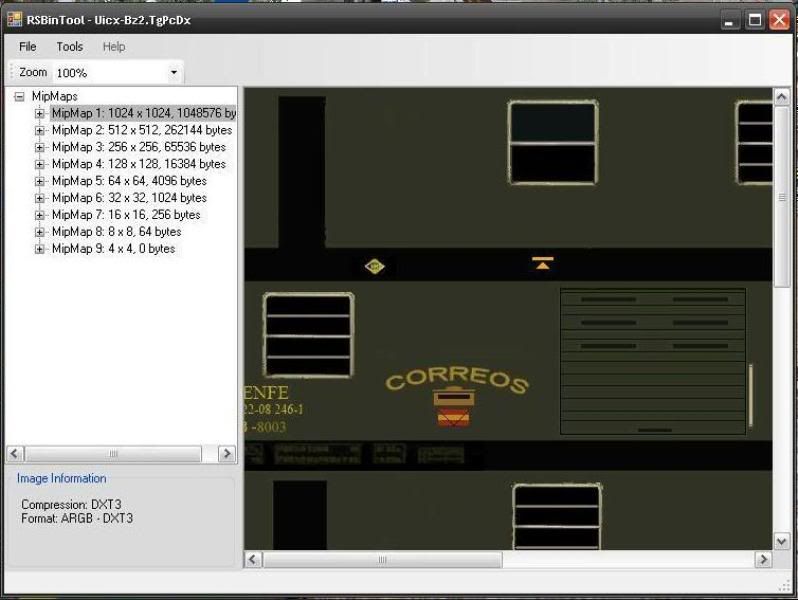Image resolution: width=798 pixels, height=600 pixels.
Task: Click image viewer scroll up arrow
Action: pos(782,96)
